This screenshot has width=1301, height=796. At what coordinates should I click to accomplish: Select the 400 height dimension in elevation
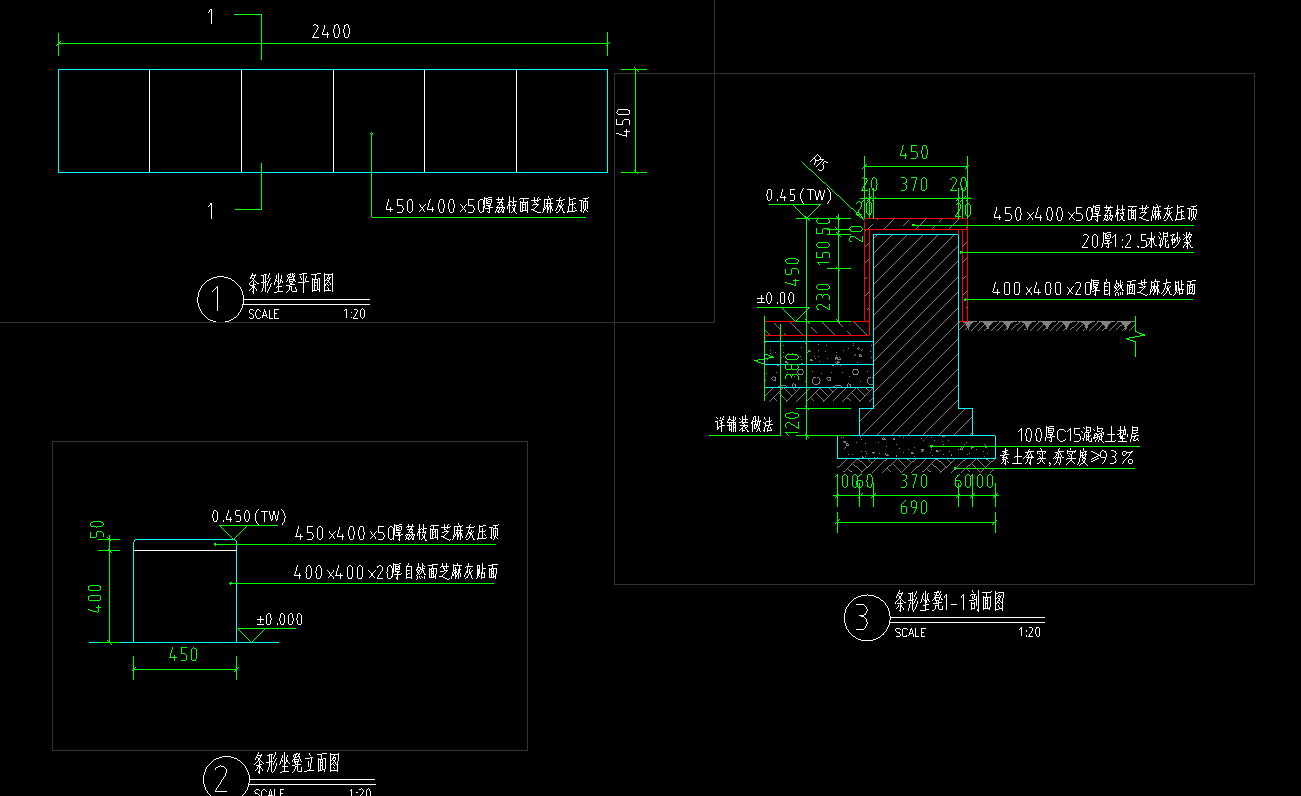click(98, 599)
